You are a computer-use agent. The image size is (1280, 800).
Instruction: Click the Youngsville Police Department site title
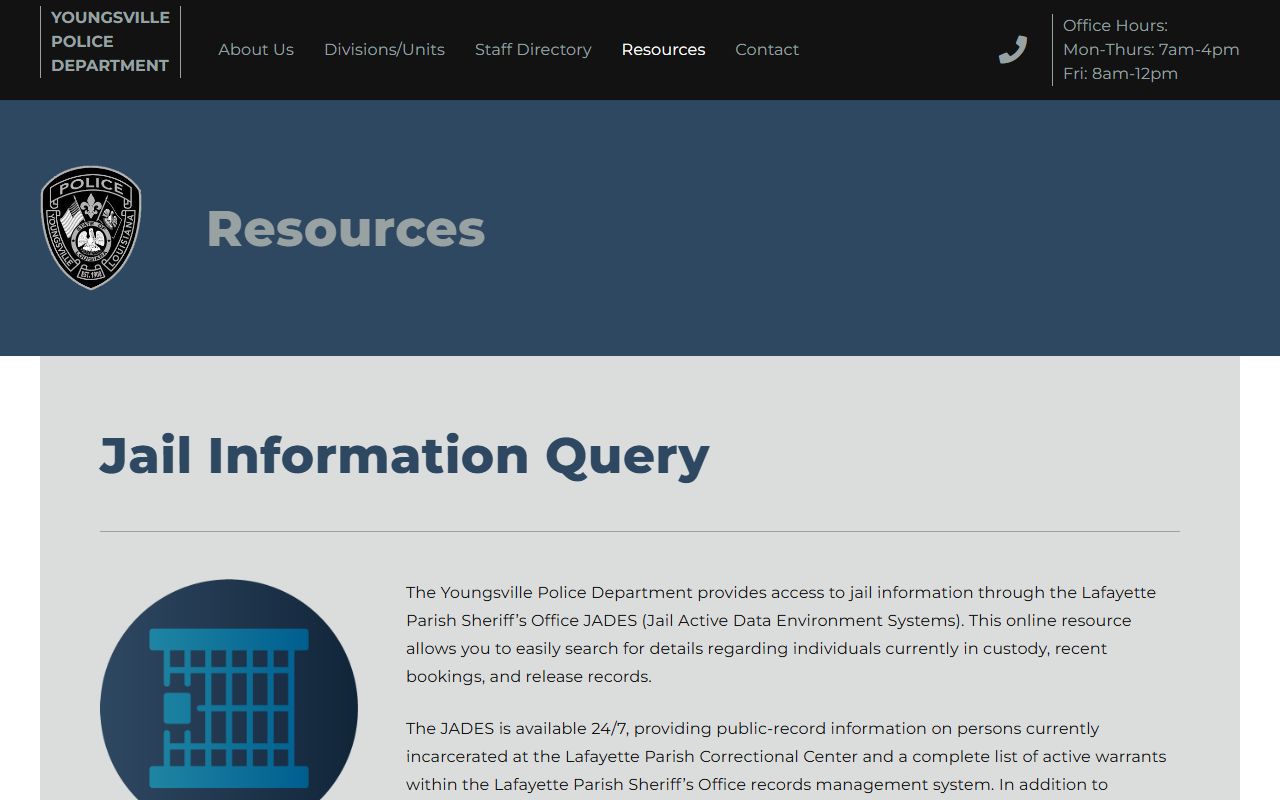110,42
